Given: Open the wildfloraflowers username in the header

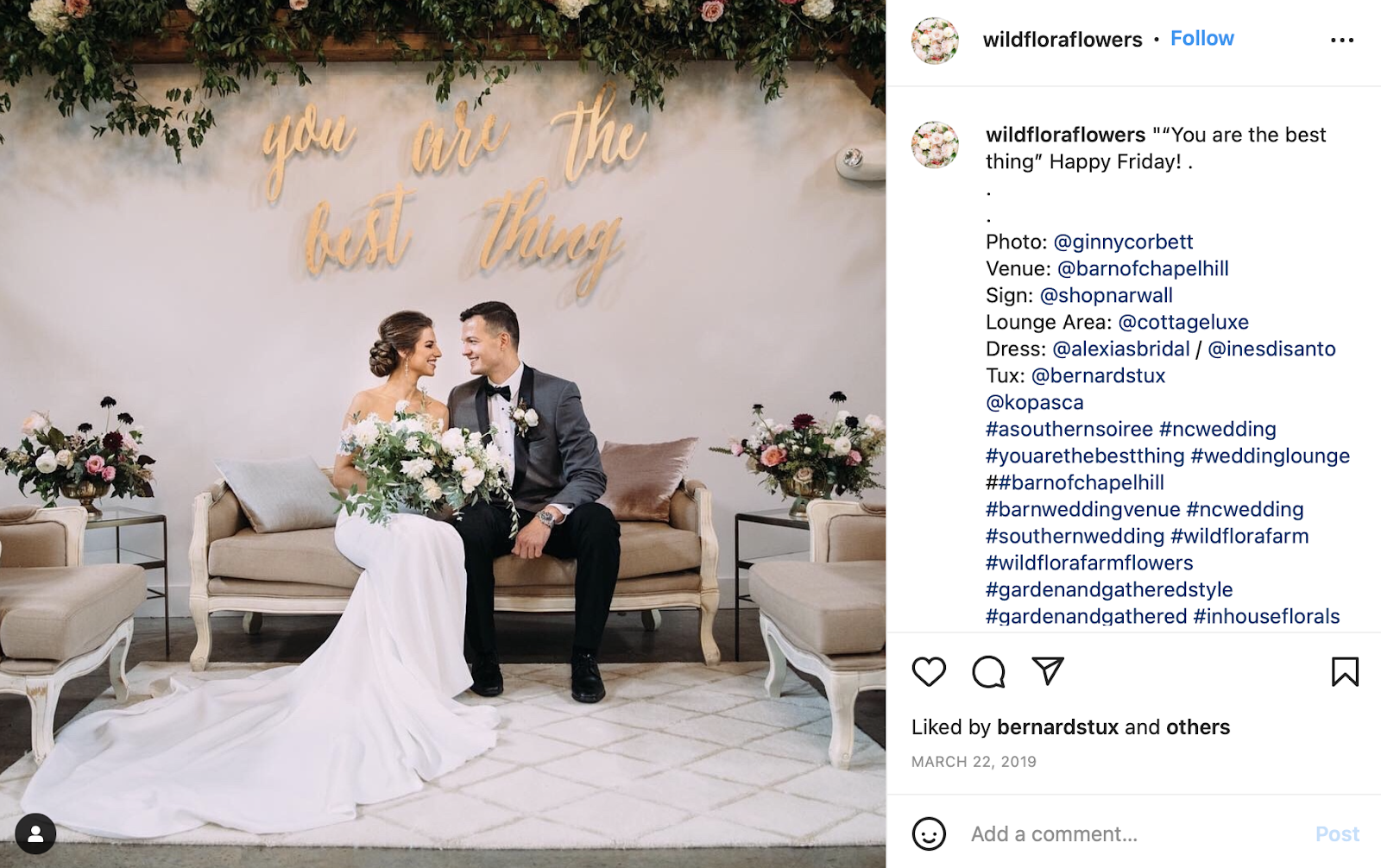Looking at the screenshot, I should [1062, 40].
